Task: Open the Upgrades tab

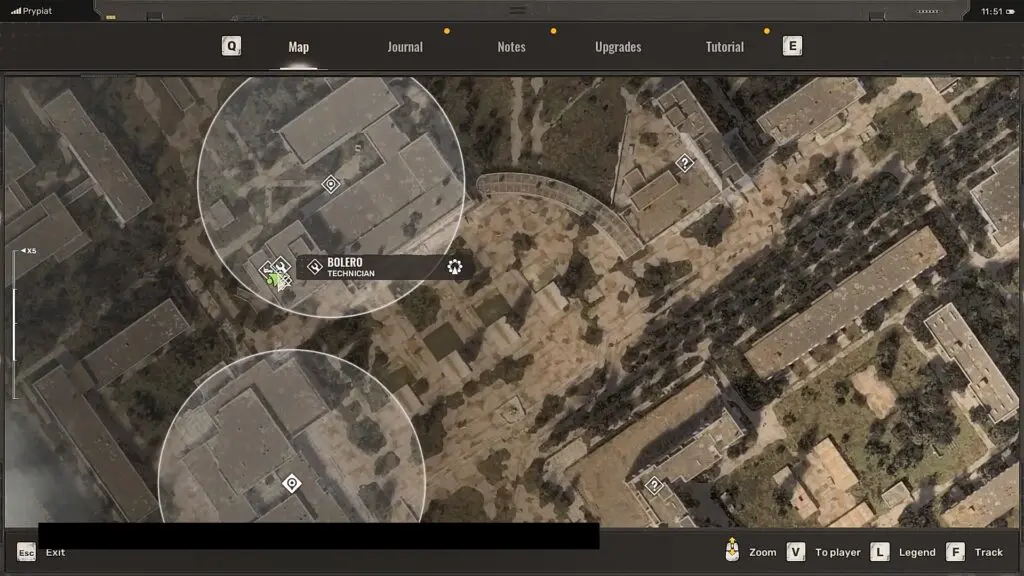Action: click(x=618, y=47)
